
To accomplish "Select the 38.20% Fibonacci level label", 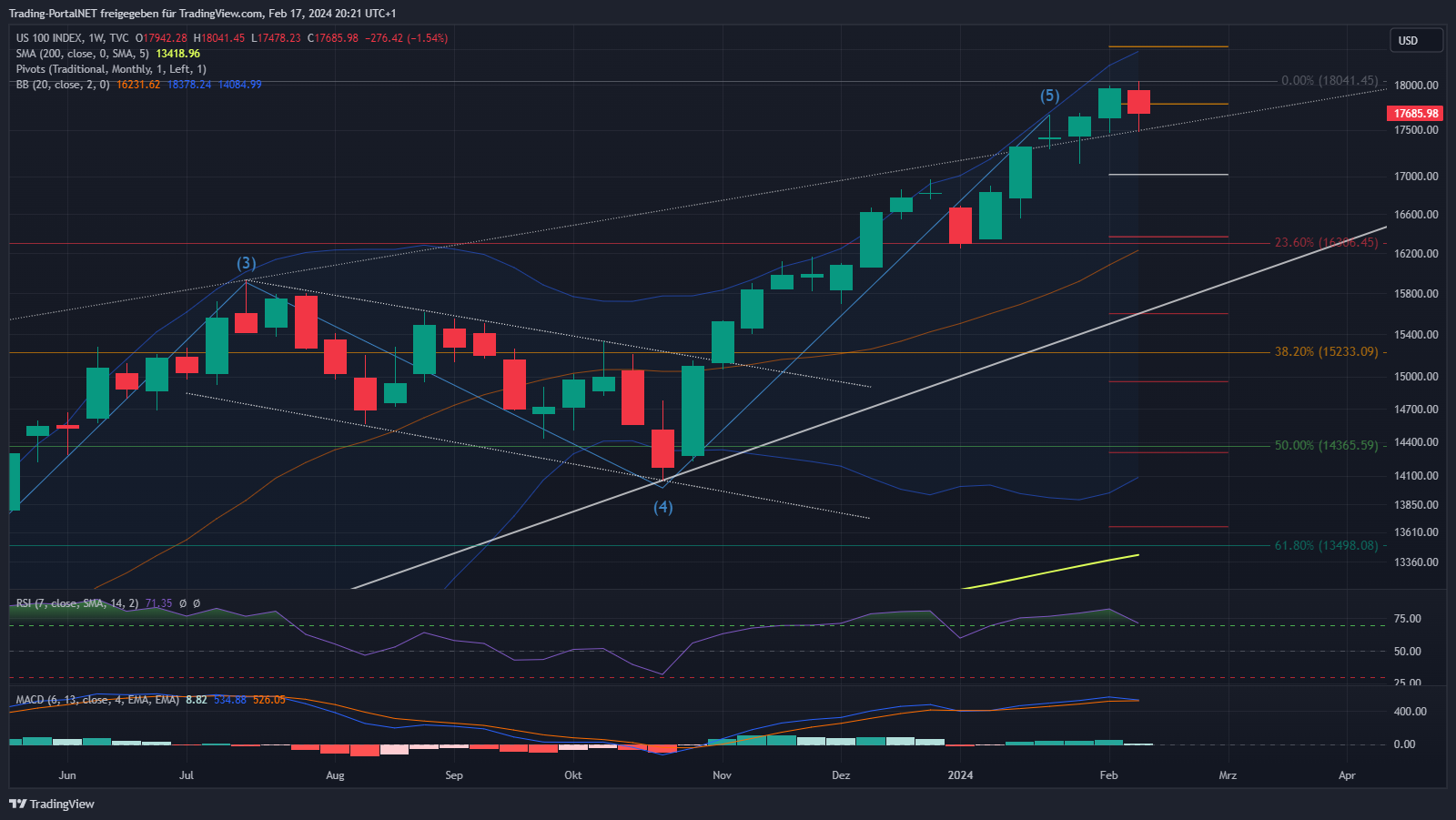I will pos(1326,351).
